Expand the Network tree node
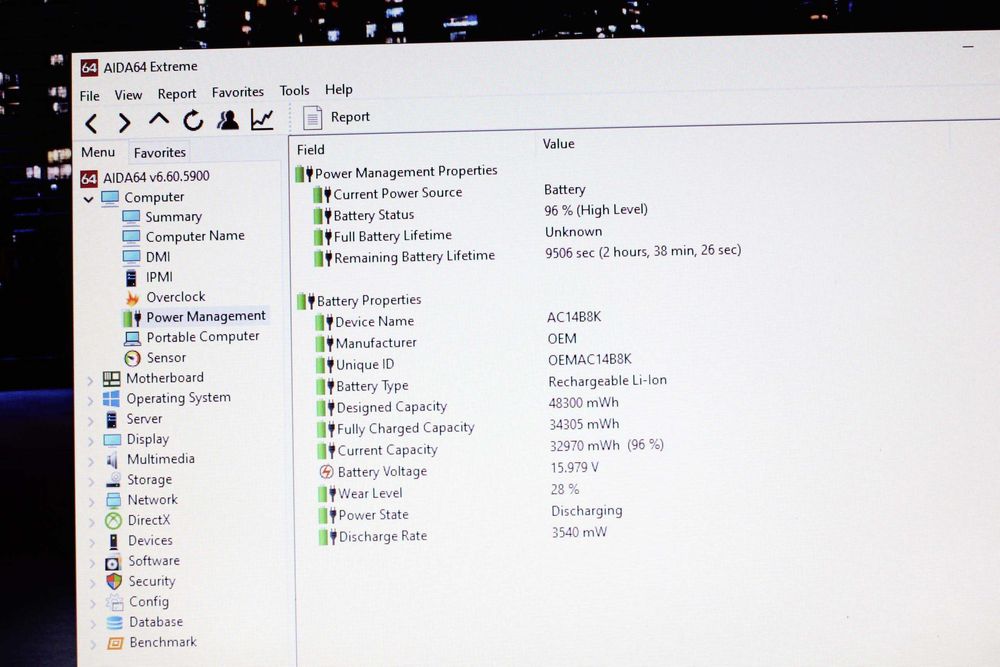The width and height of the screenshot is (1000, 667). coord(92,502)
